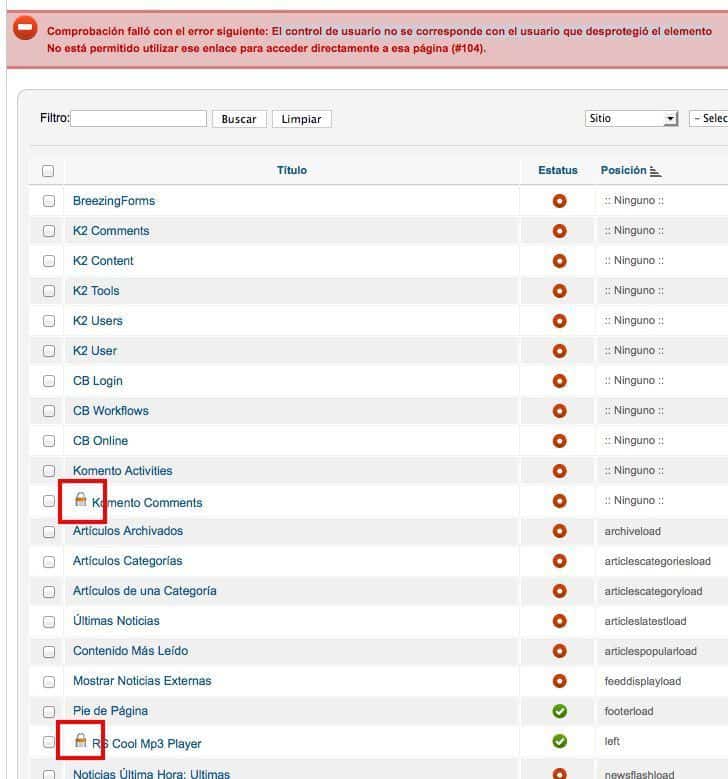Click the red error icon in the alert banner
The height and width of the screenshot is (779, 728).
pos(25,28)
